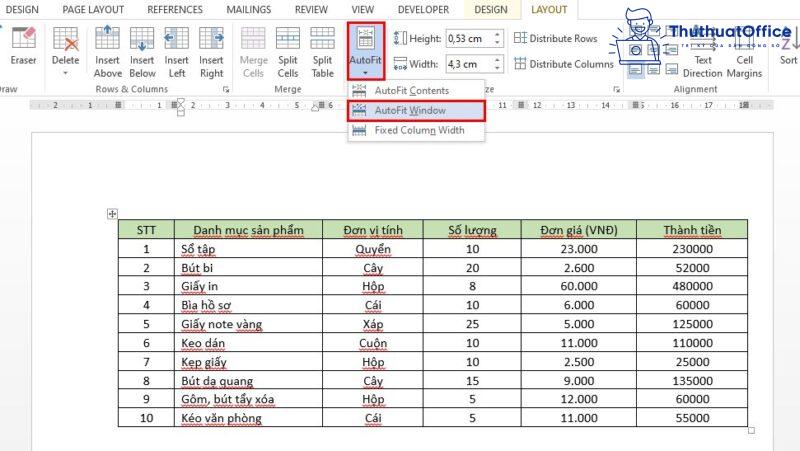The width and height of the screenshot is (800, 451).
Task: Click the 'Kẹp giấy' cell
Action: click(x=248, y=362)
